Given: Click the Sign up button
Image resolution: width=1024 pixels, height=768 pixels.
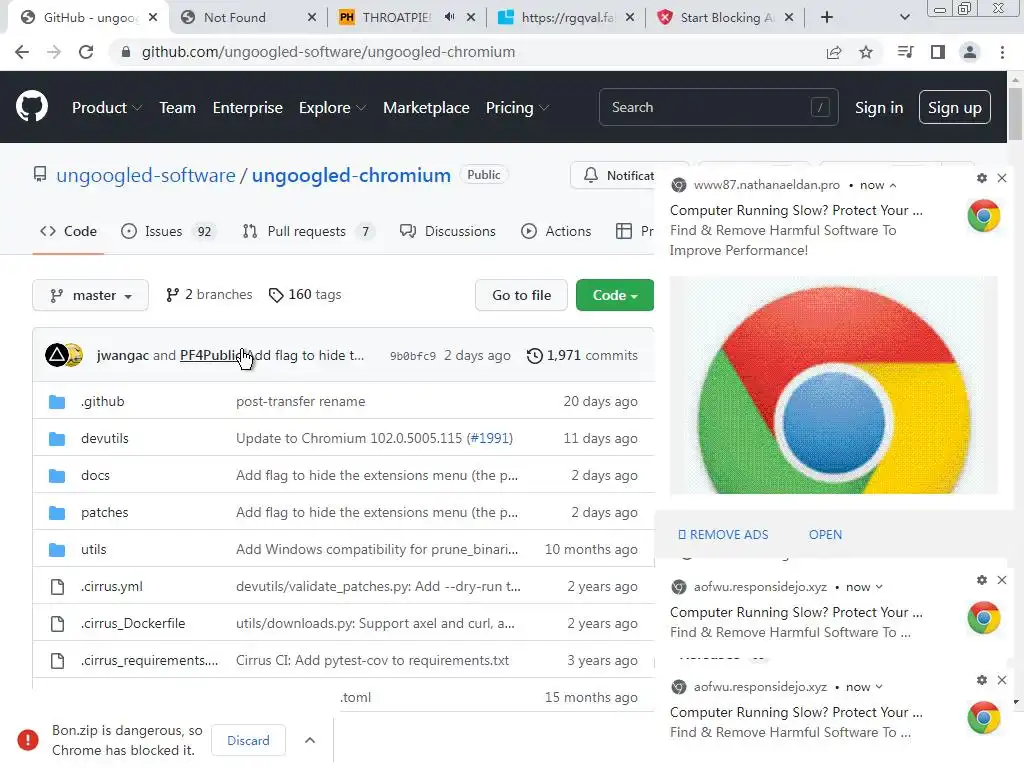Looking at the screenshot, I should (954, 107).
